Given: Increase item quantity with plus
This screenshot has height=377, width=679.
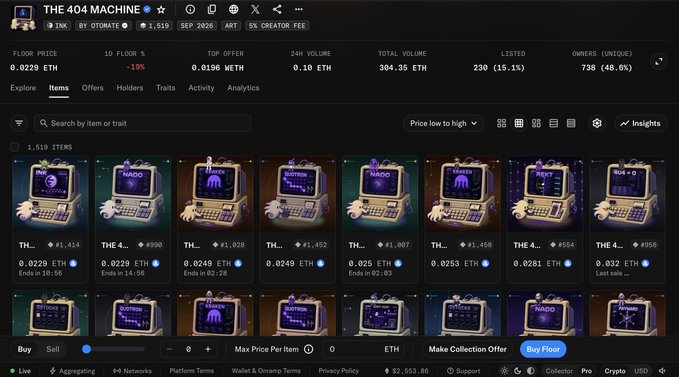Looking at the screenshot, I should [x=208, y=349].
